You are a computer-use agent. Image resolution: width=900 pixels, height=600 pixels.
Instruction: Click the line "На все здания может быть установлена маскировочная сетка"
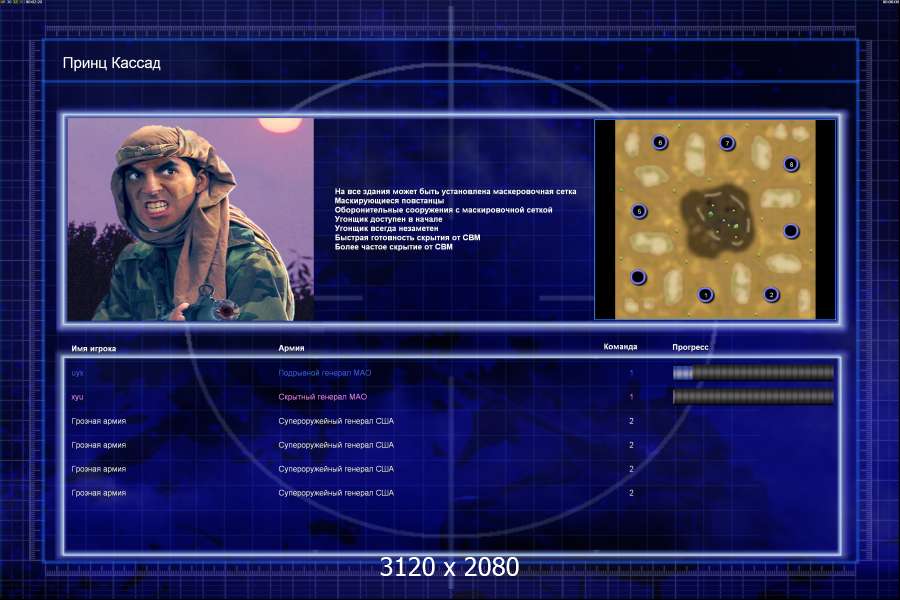455,191
